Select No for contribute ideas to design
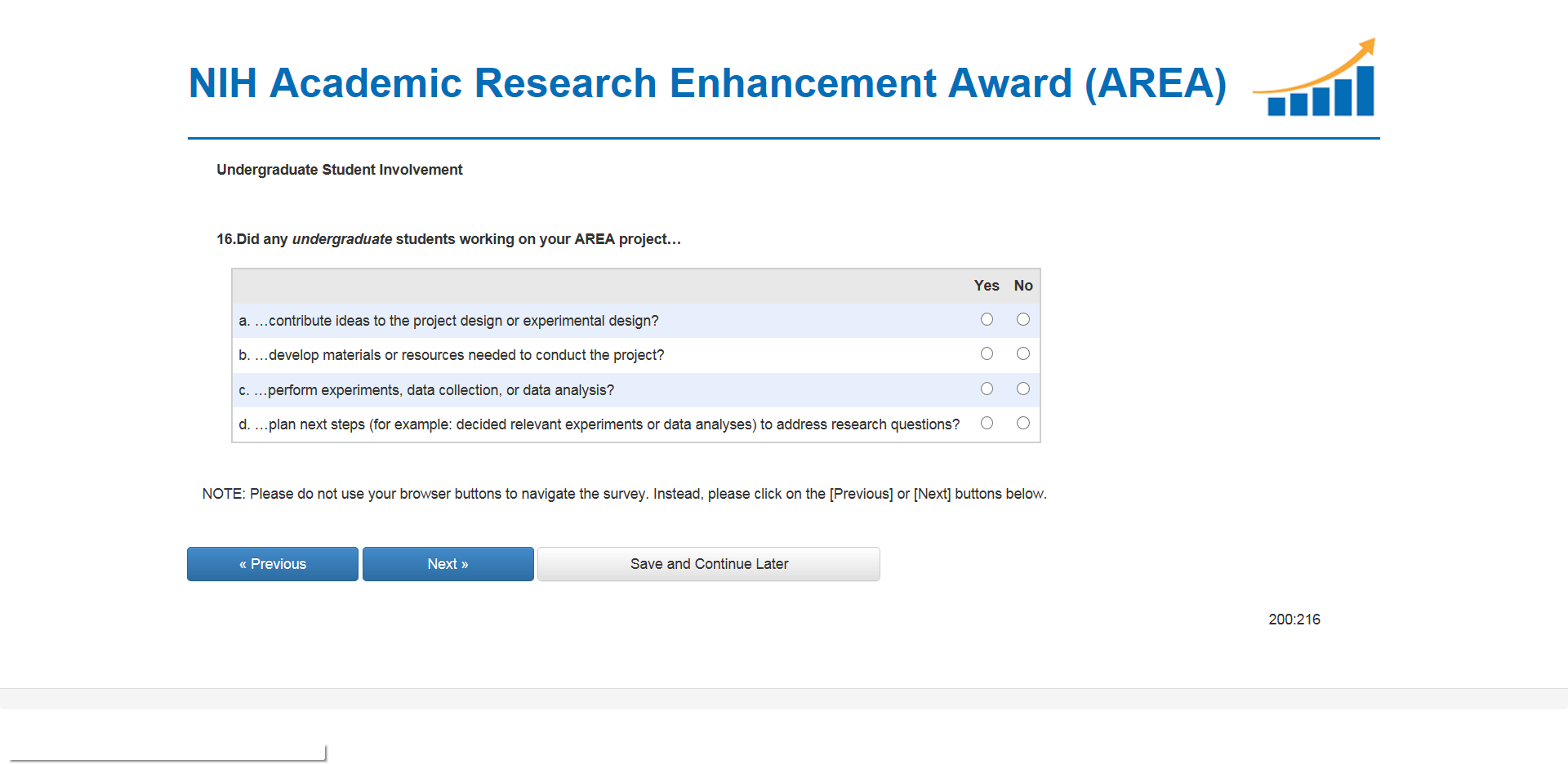 tap(1022, 320)
